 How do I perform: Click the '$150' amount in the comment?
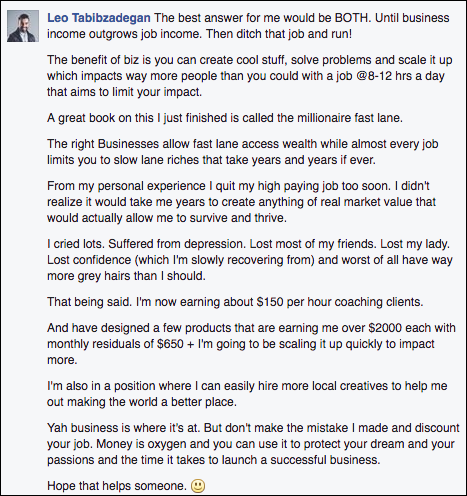270,302
